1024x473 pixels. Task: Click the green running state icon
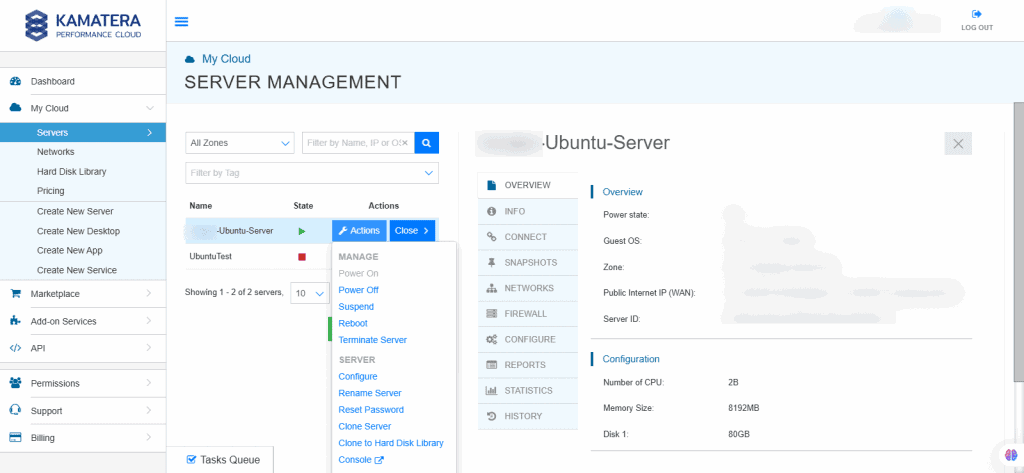302,231
